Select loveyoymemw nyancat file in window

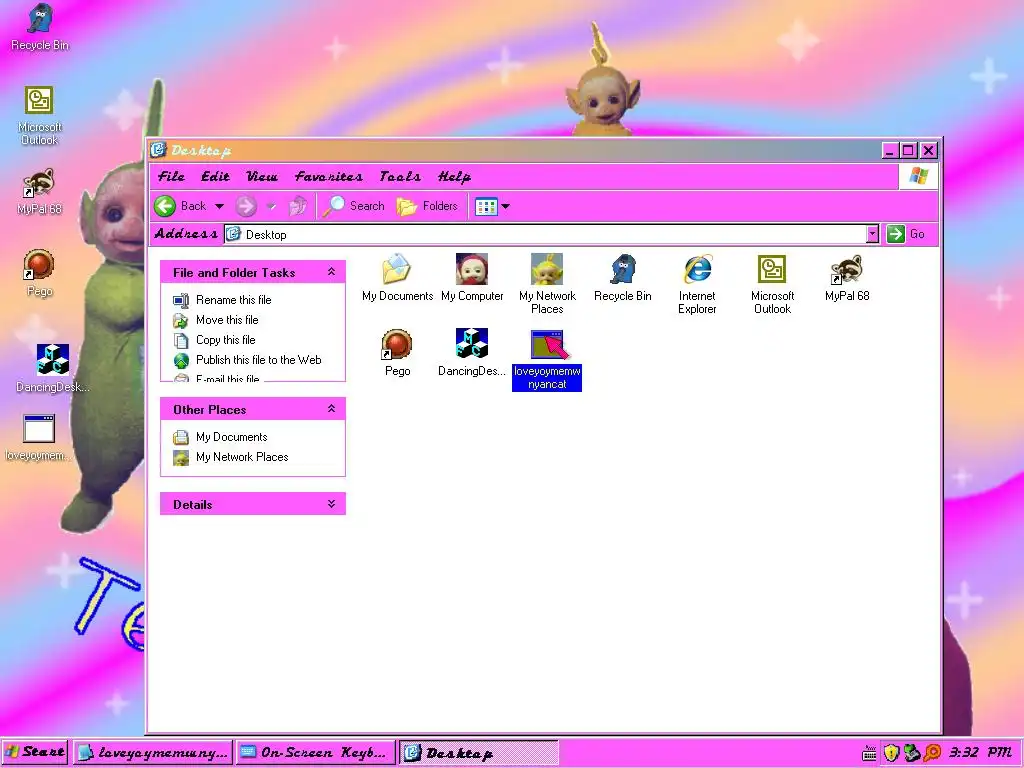click(x=547, y=360)
